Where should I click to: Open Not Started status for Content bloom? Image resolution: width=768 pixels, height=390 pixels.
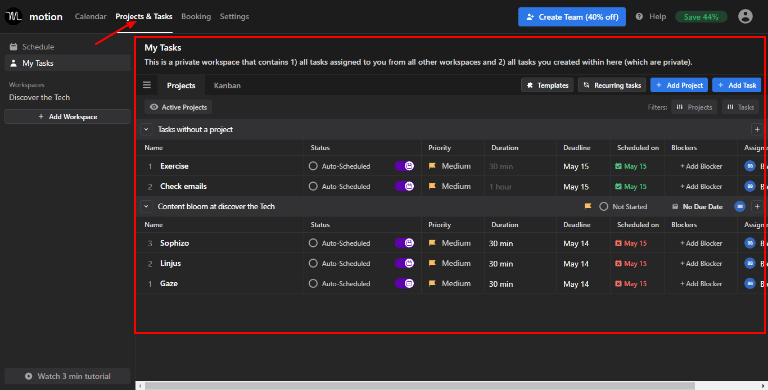click(623, 206)
